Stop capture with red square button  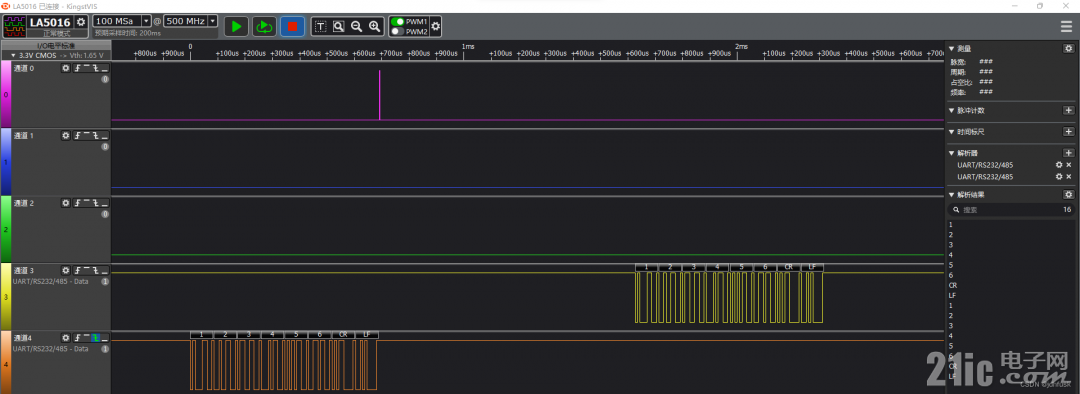click(292, 26)
